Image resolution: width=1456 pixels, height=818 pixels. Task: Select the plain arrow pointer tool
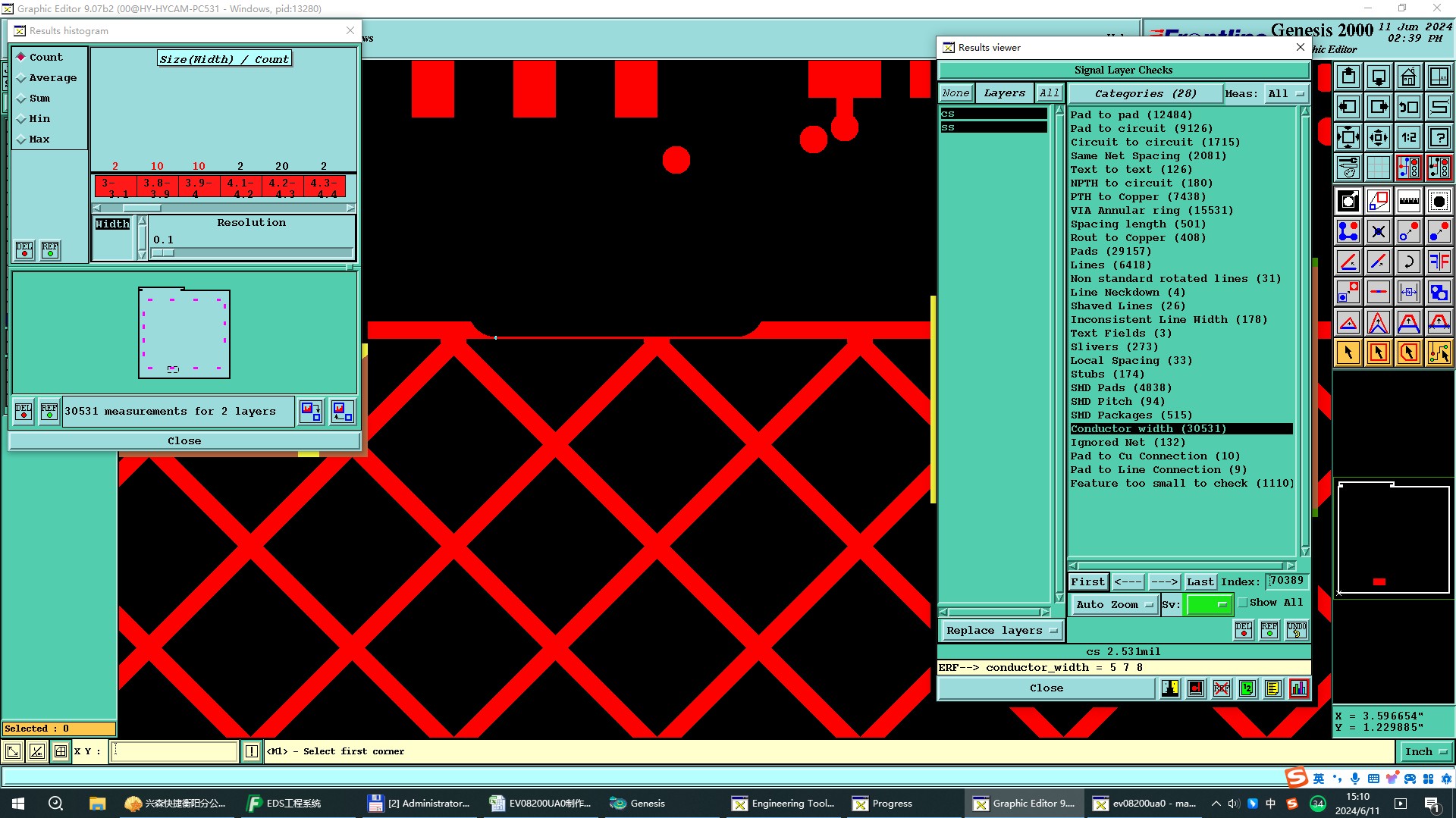click(1348, 353)
